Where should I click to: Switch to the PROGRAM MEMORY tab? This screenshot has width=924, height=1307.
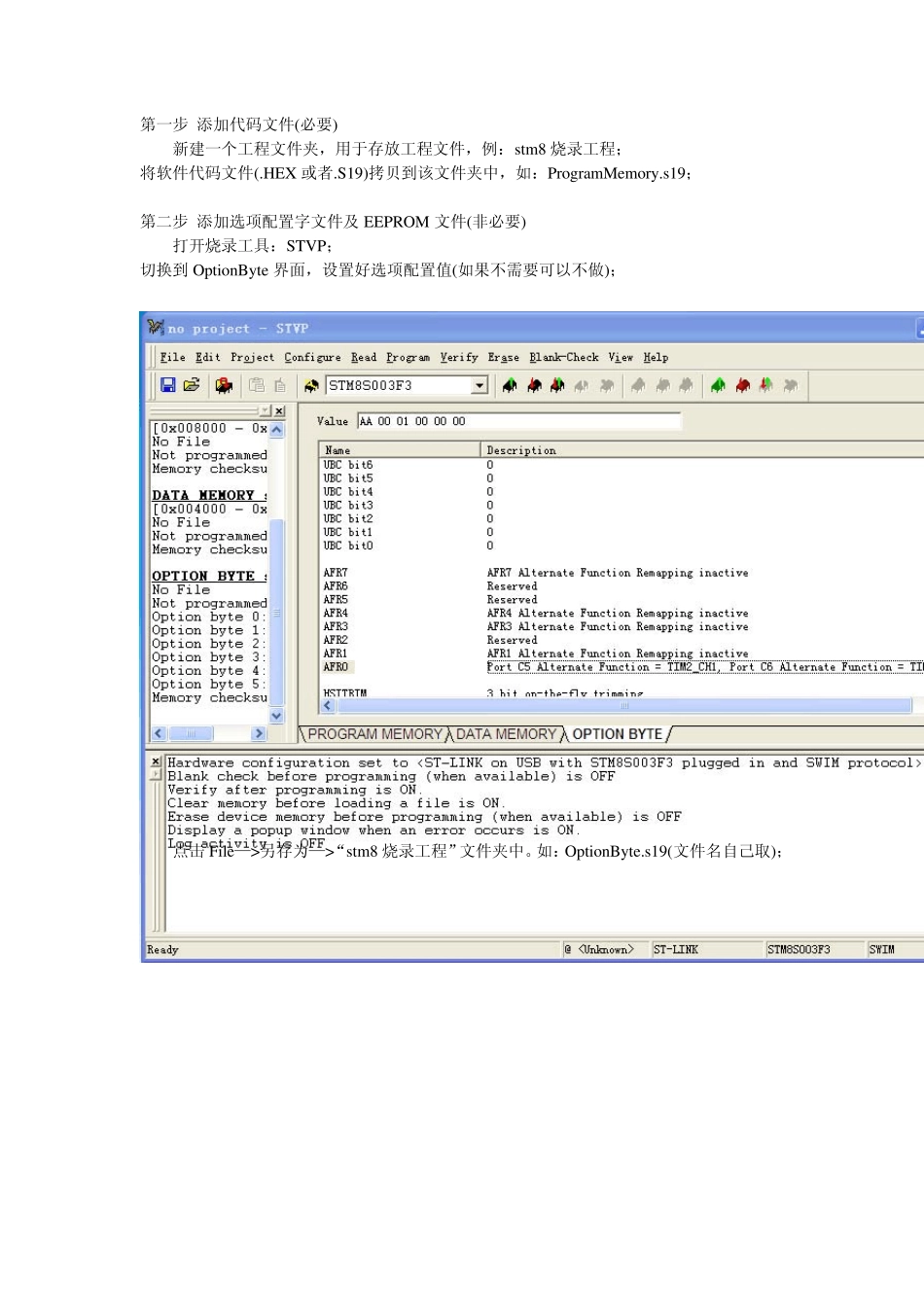click(x=374, y=734)
